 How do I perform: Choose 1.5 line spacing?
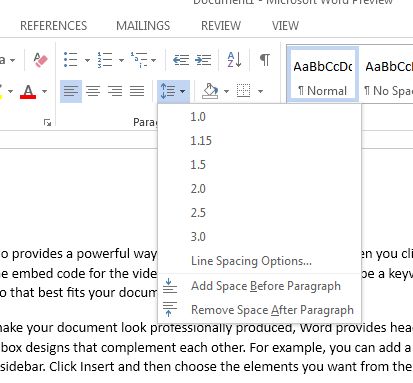tap(260, 165)
